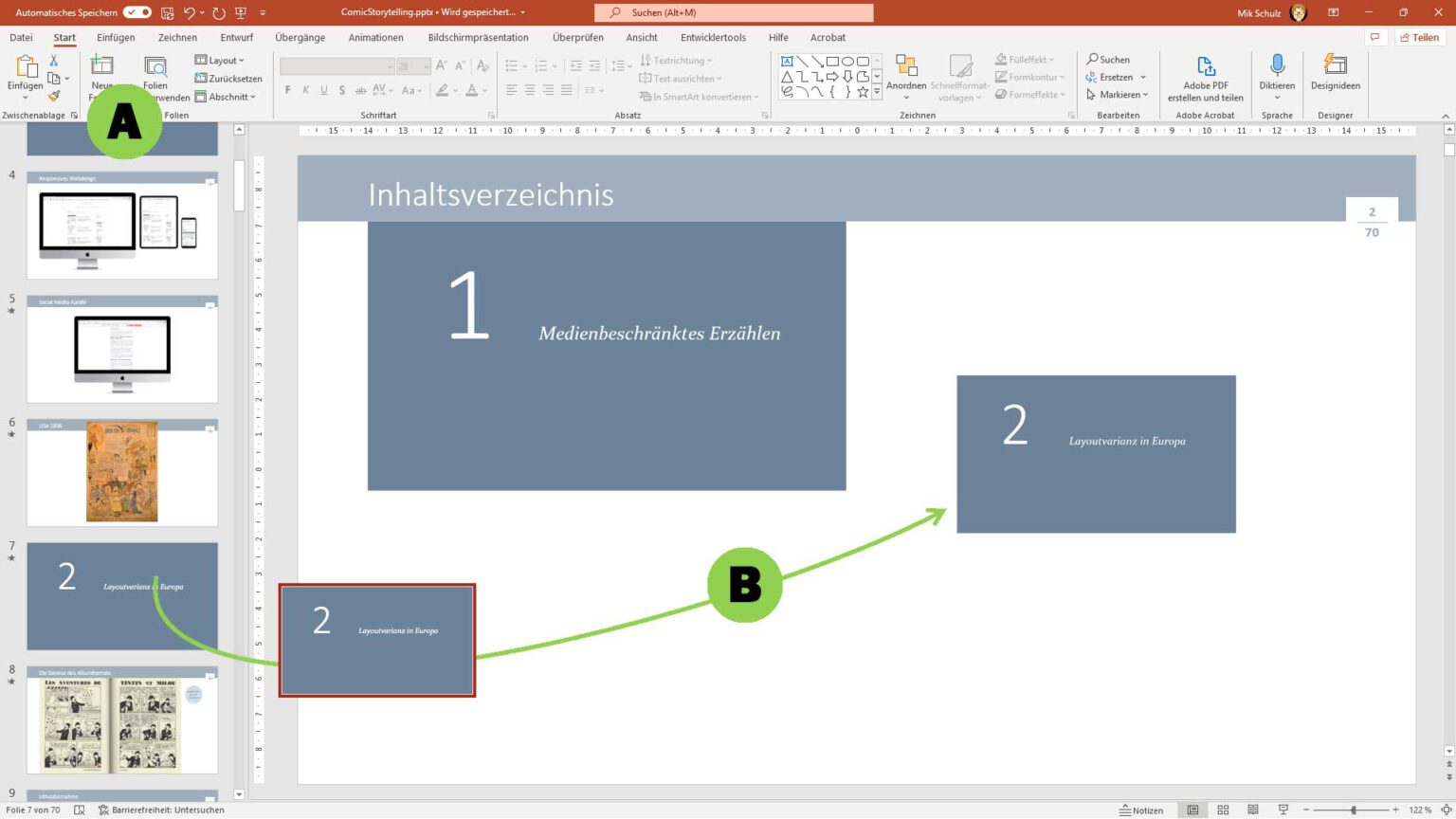Open the Übergänge ribbon tab
This screenshot has width=1456, height=819.
point(300,38)
